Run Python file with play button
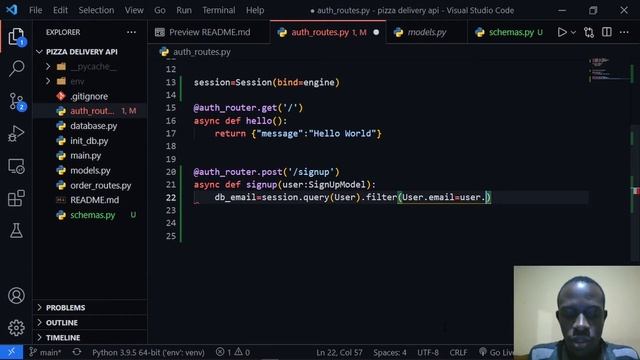This screenshot has width=640, height=360. pos(562,32)
